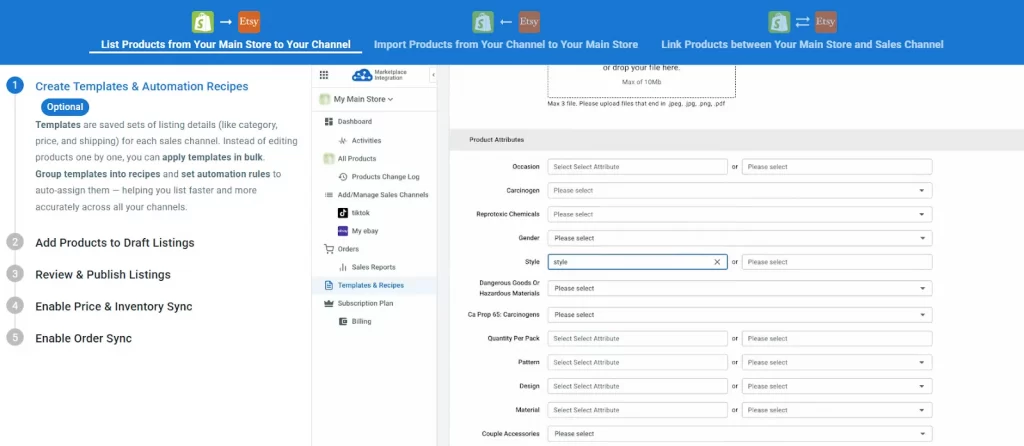Image resolution: width=1024 pixels, height=446 pixels.
Task: Open Sales Reports in the sidebar
Action: click(x=374, y=267)
